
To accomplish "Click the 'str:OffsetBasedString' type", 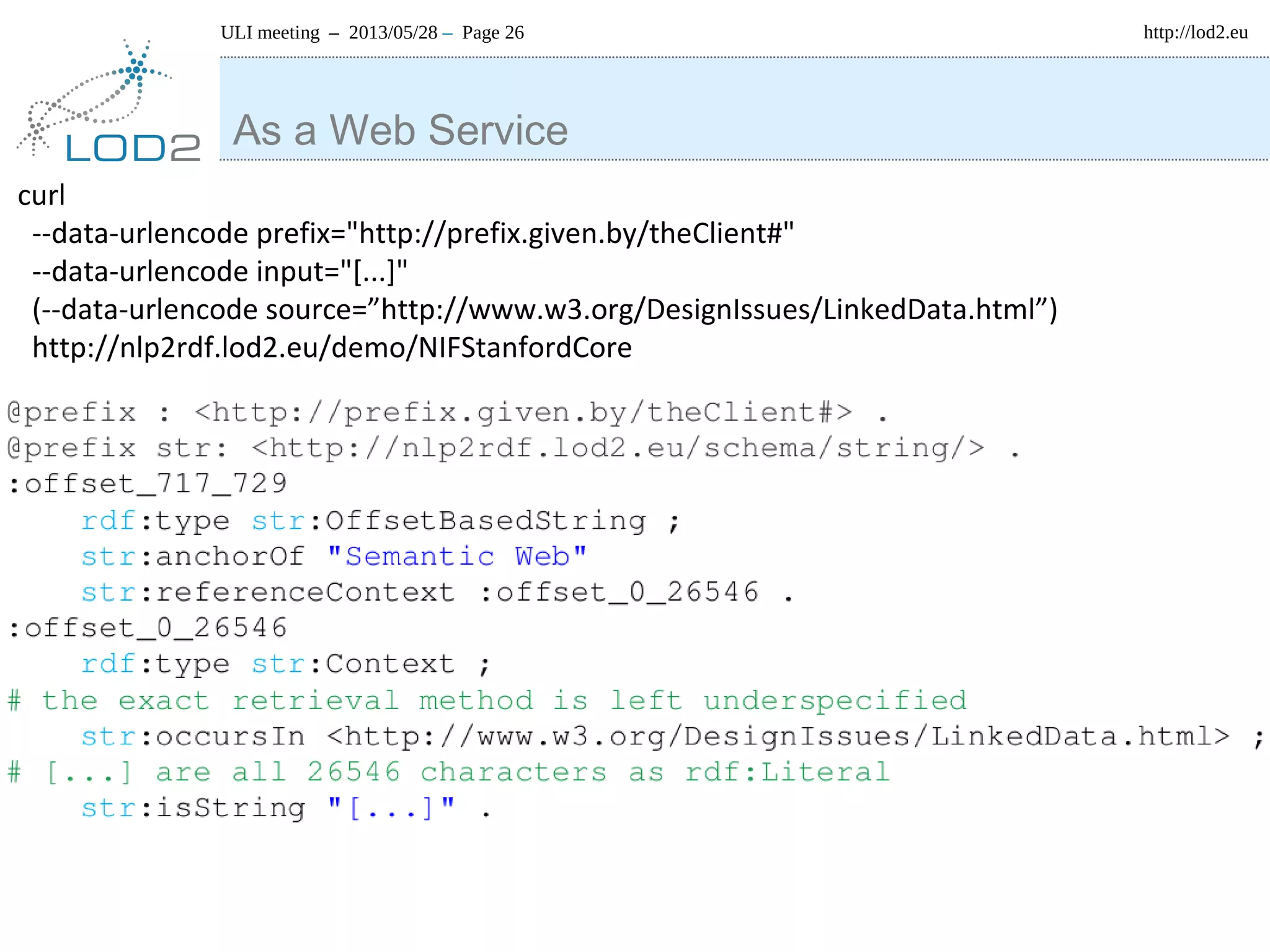I will click(x=448, y=521).
